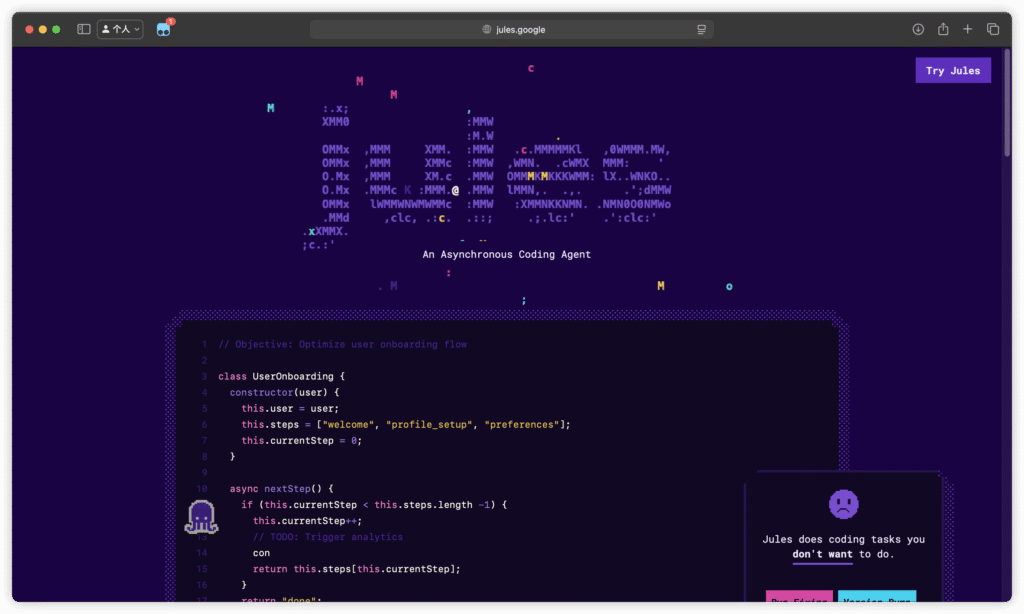1024x614 pixels.
Task: Open the reader view icon in address bar
Action: coord(701,29)
